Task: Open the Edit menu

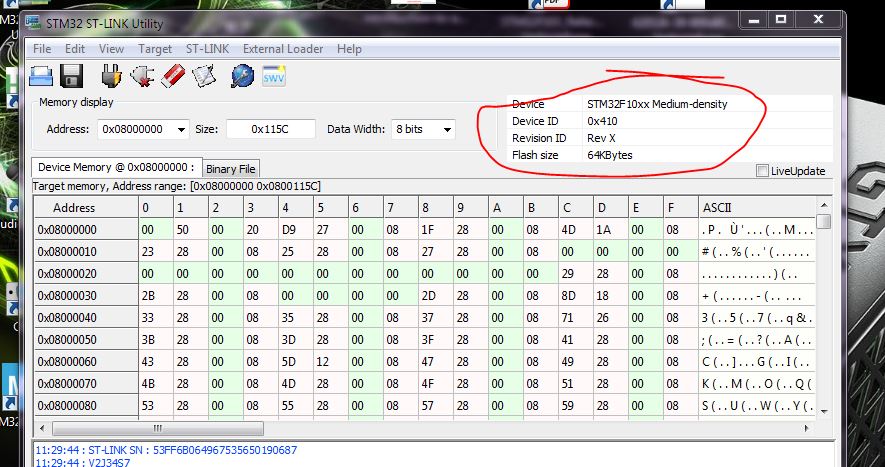Action: [75, 49]
